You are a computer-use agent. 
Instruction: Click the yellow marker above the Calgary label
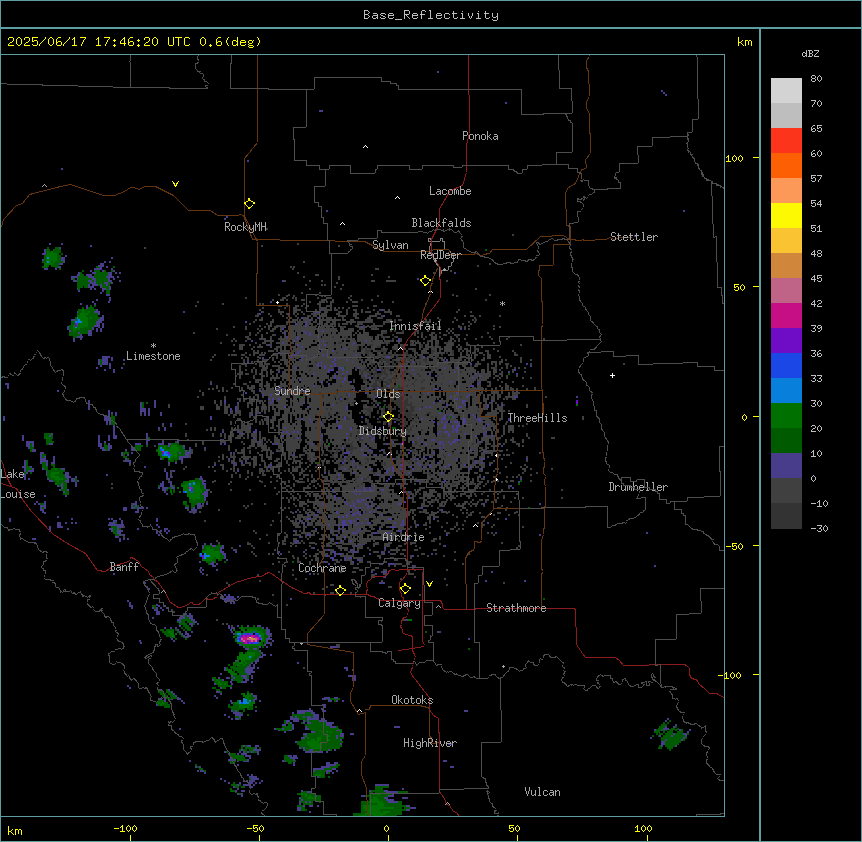(405, 589)
